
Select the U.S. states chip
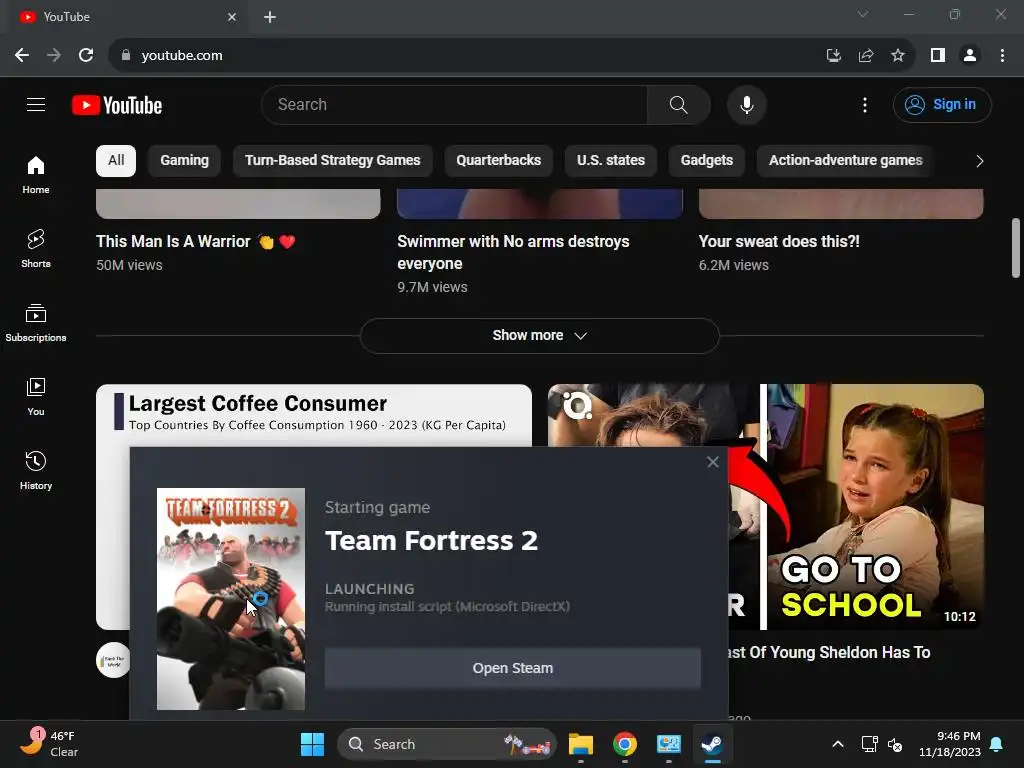[611, 161]
